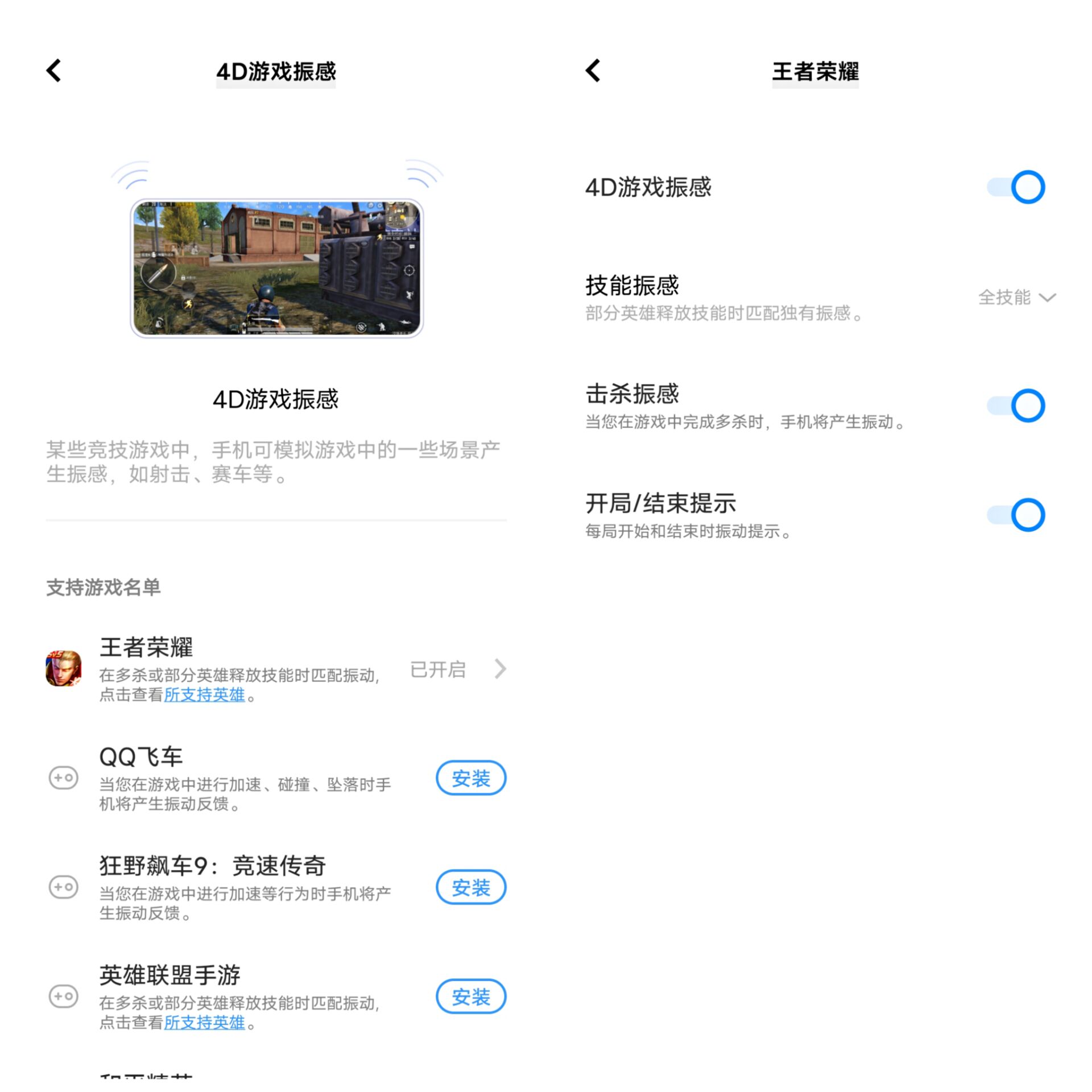Tap the game preview image of the phone
Screen dimensions: 1092x1092
[277, 268]
